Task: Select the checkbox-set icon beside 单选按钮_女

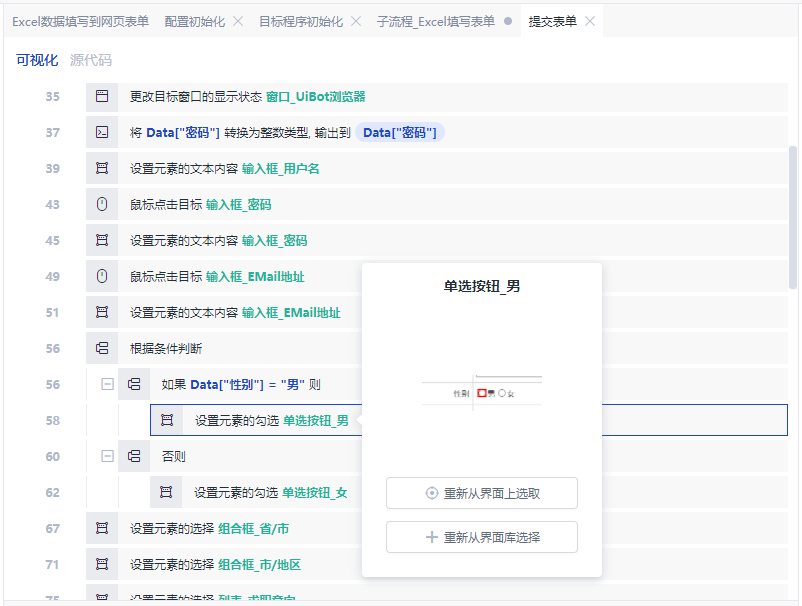Action: (x=167, y=491)
